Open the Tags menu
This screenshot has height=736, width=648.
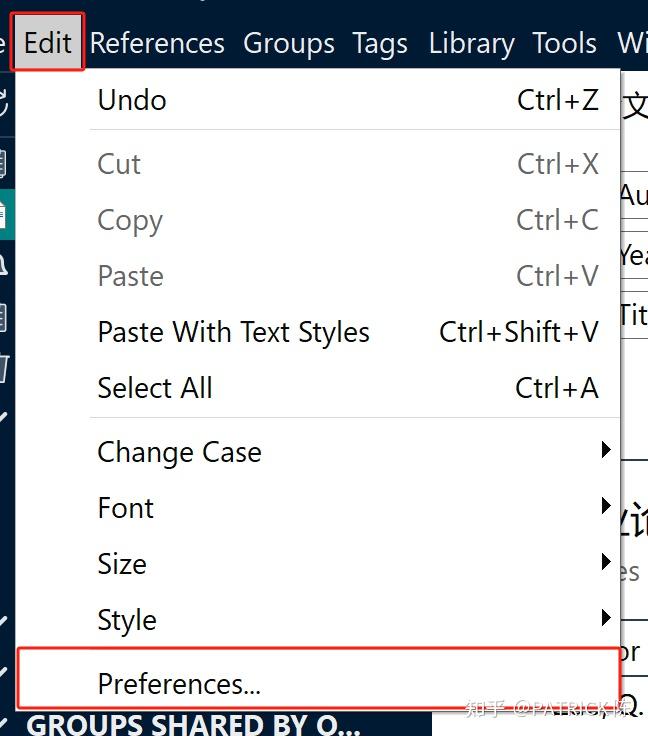click(x=380, y=43)
